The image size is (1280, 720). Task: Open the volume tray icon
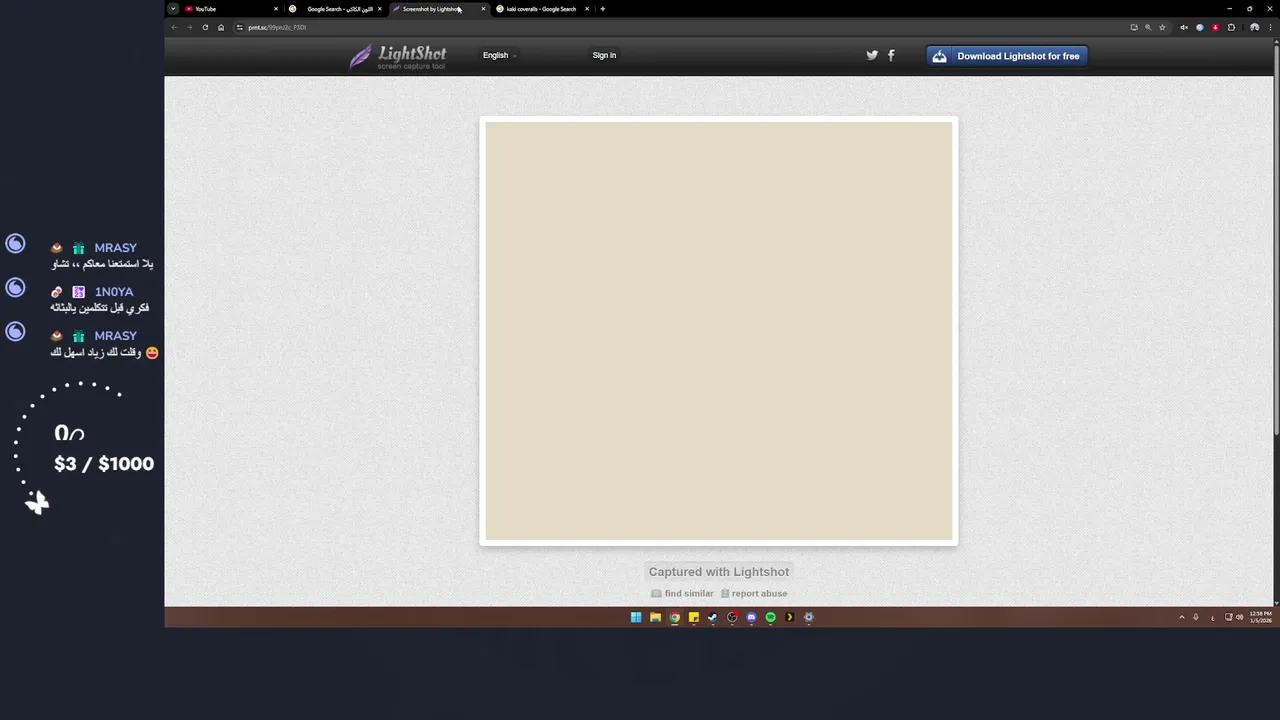1240,617
